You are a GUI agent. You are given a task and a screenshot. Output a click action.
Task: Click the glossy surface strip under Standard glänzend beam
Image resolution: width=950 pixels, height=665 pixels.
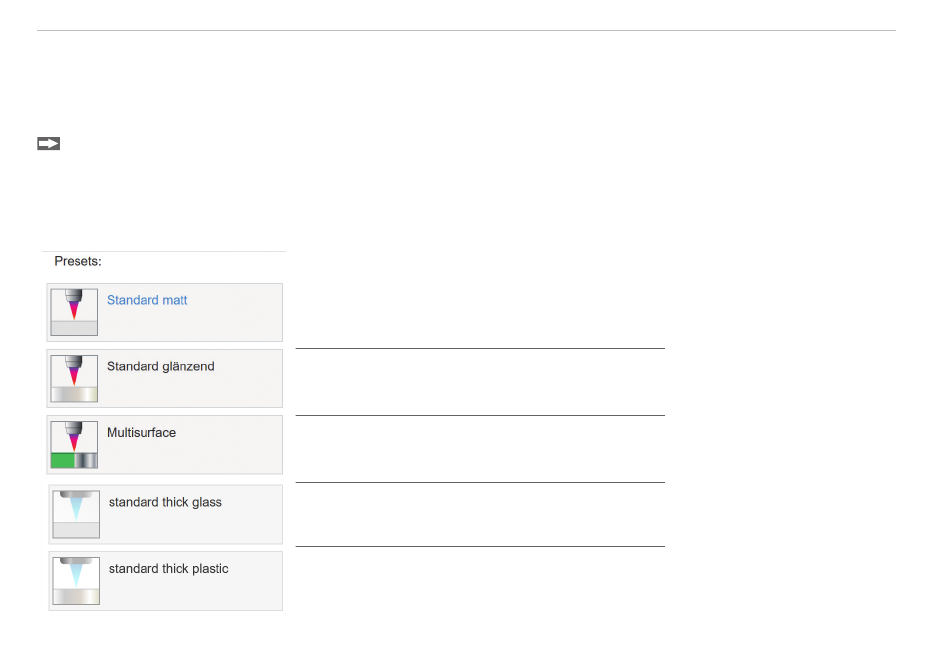[74, 394]
